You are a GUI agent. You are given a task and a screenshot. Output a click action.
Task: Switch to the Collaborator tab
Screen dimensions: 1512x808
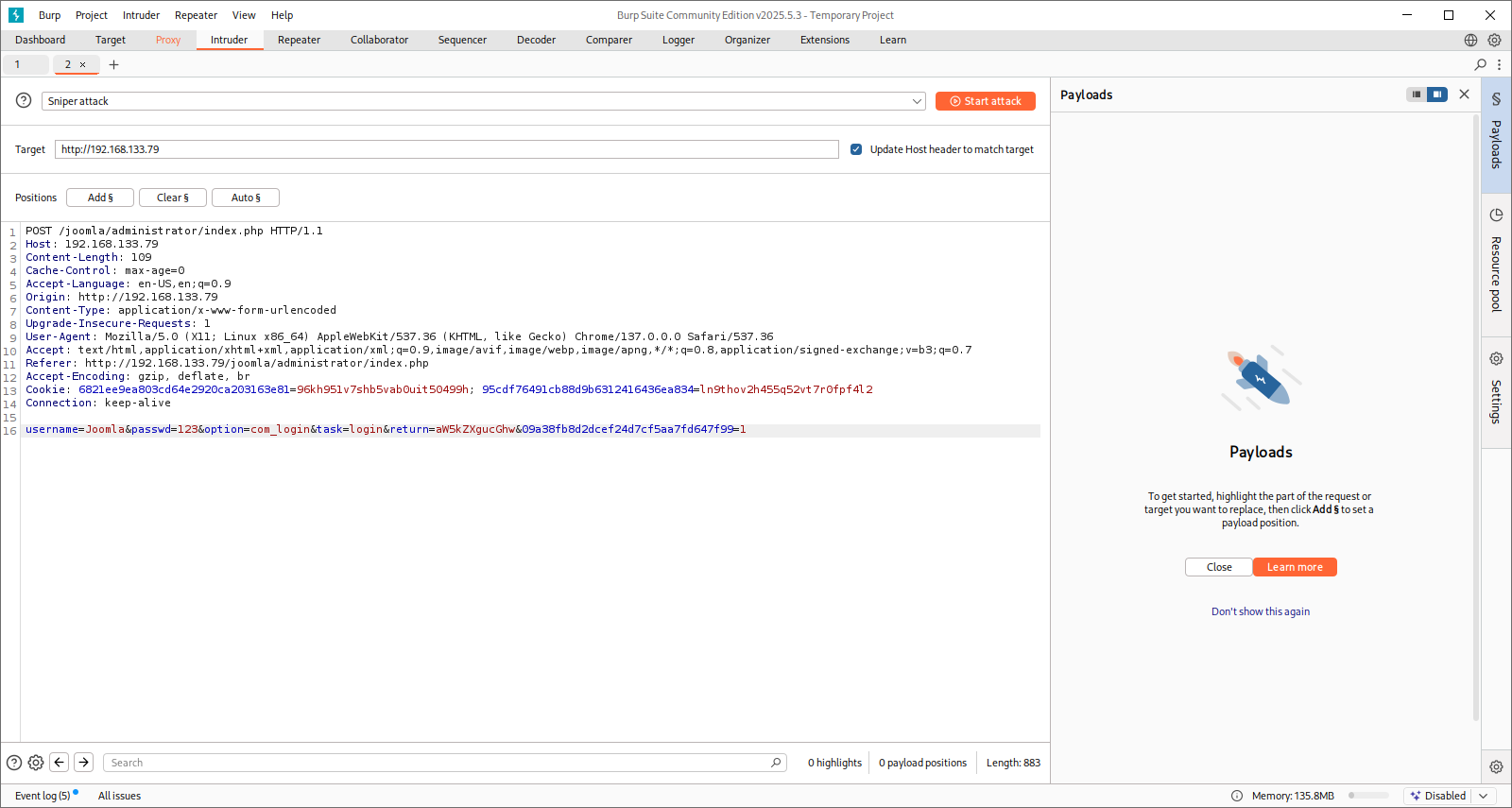pos(379,40)
